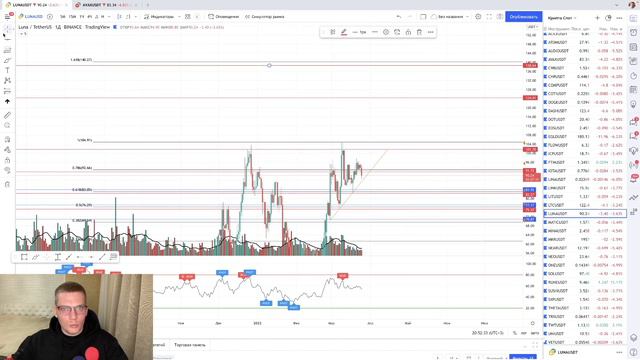The width and height of the screenshot is (640, 360).
Task: Select DOGEUSDT in the watchlist
Action: click(x=584, y=102)
